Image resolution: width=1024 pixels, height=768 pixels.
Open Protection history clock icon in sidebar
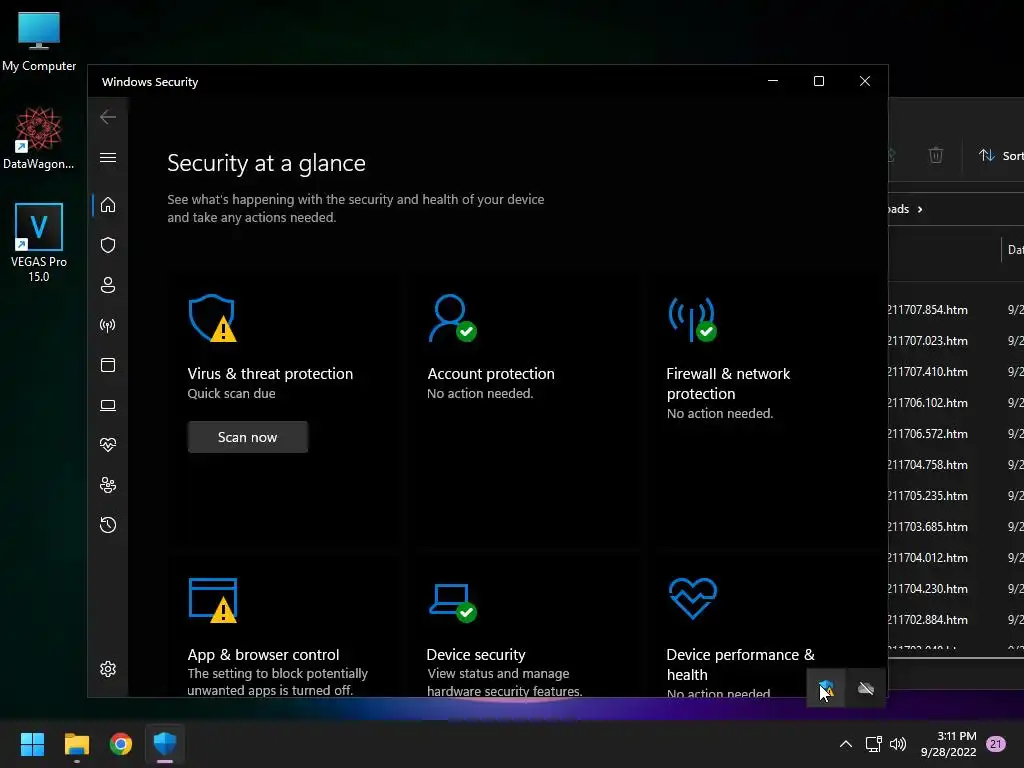click(108, 525)
